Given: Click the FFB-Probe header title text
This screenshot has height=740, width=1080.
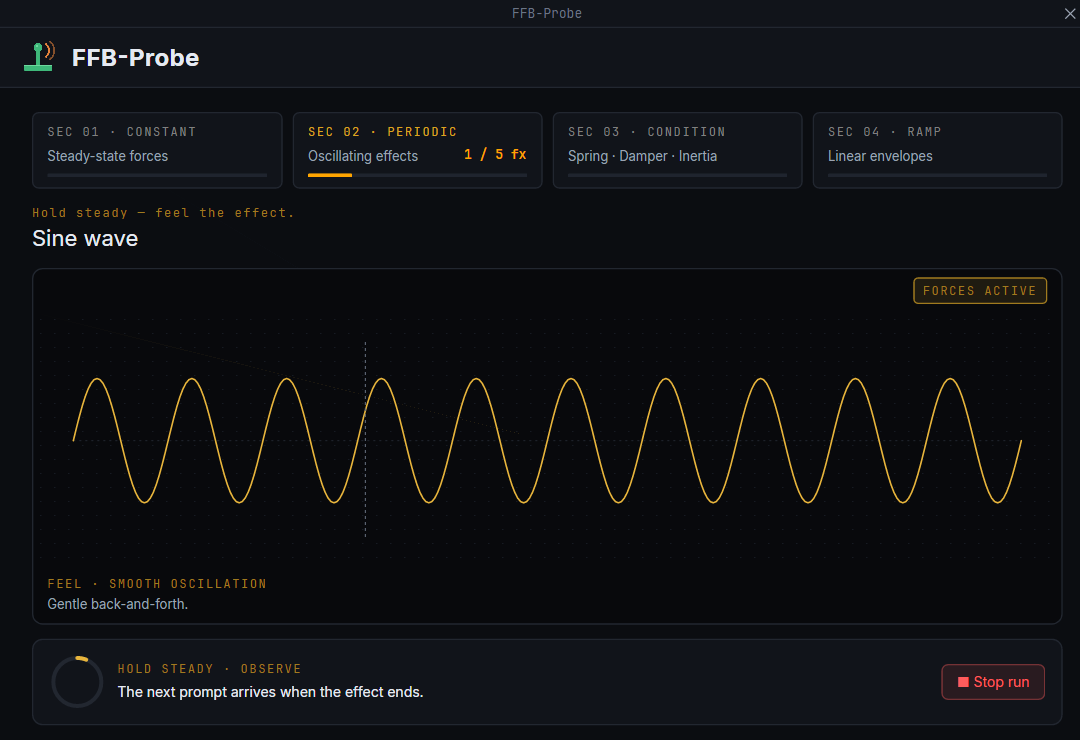Looking at the screenshot, I should 136,58.
